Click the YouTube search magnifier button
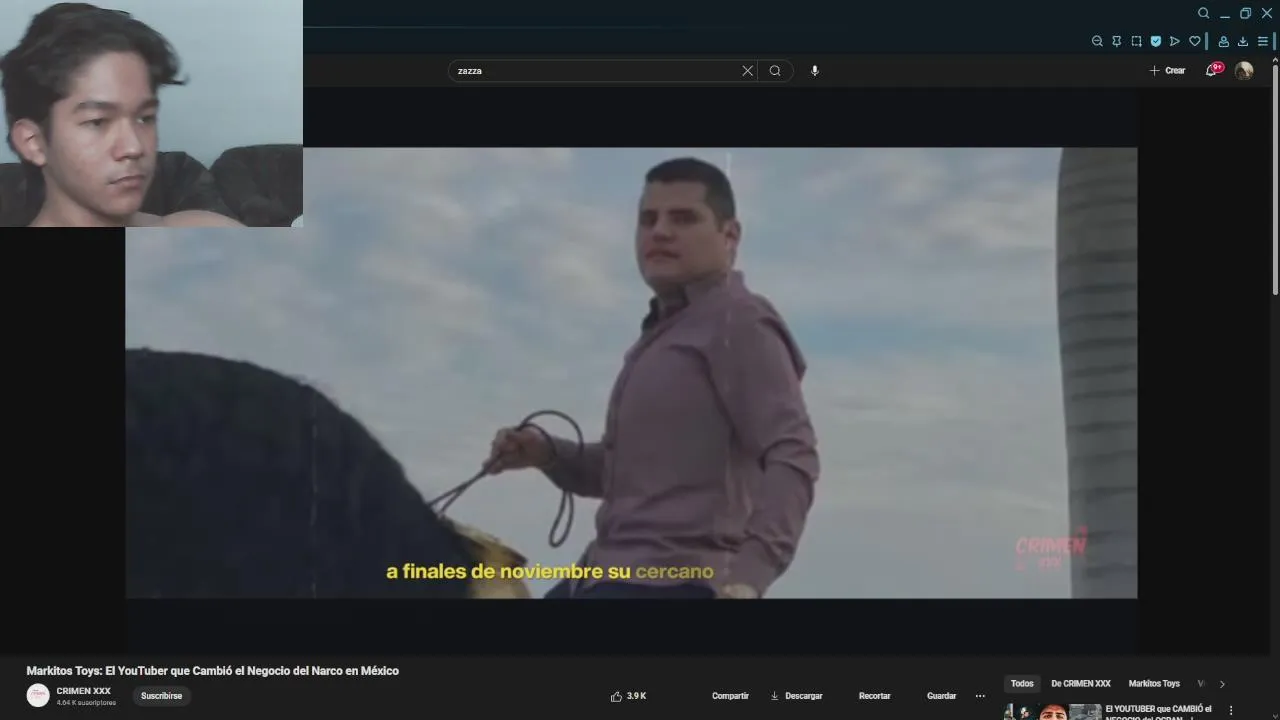Viewport: 1280px width, 720px height. tap(775, 71)
